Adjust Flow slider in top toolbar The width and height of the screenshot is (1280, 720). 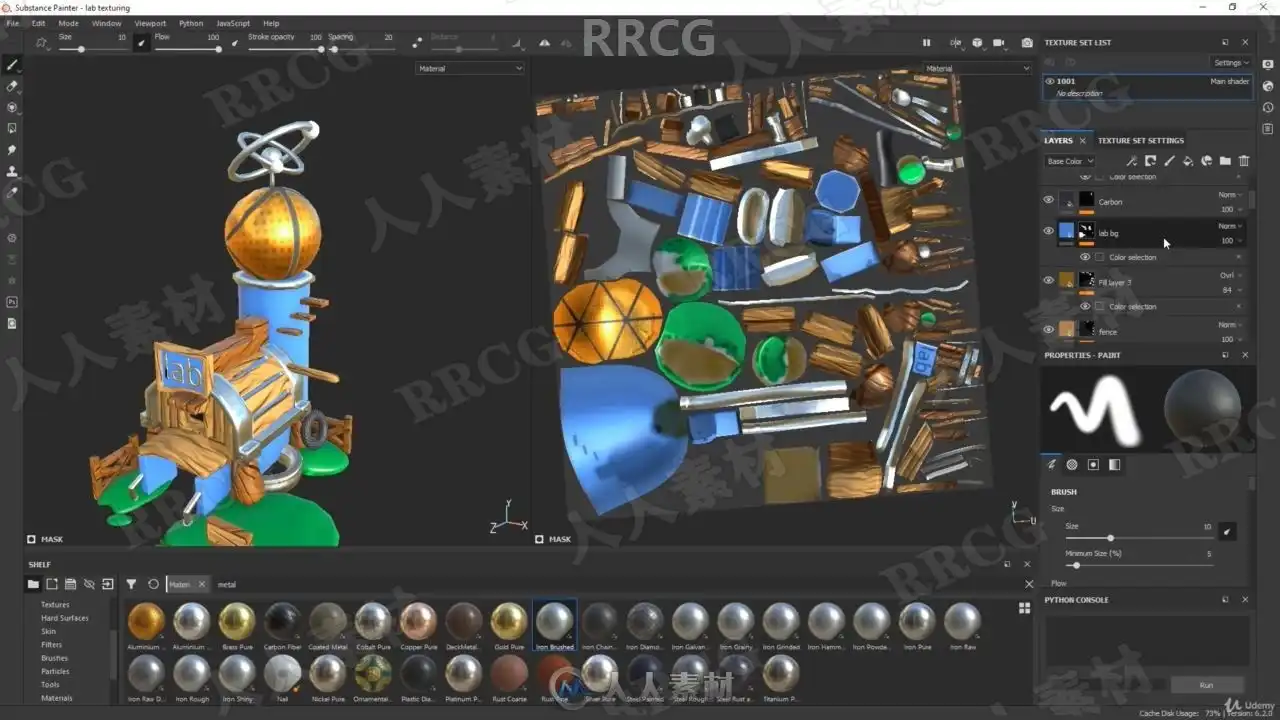tap(188, 49)
